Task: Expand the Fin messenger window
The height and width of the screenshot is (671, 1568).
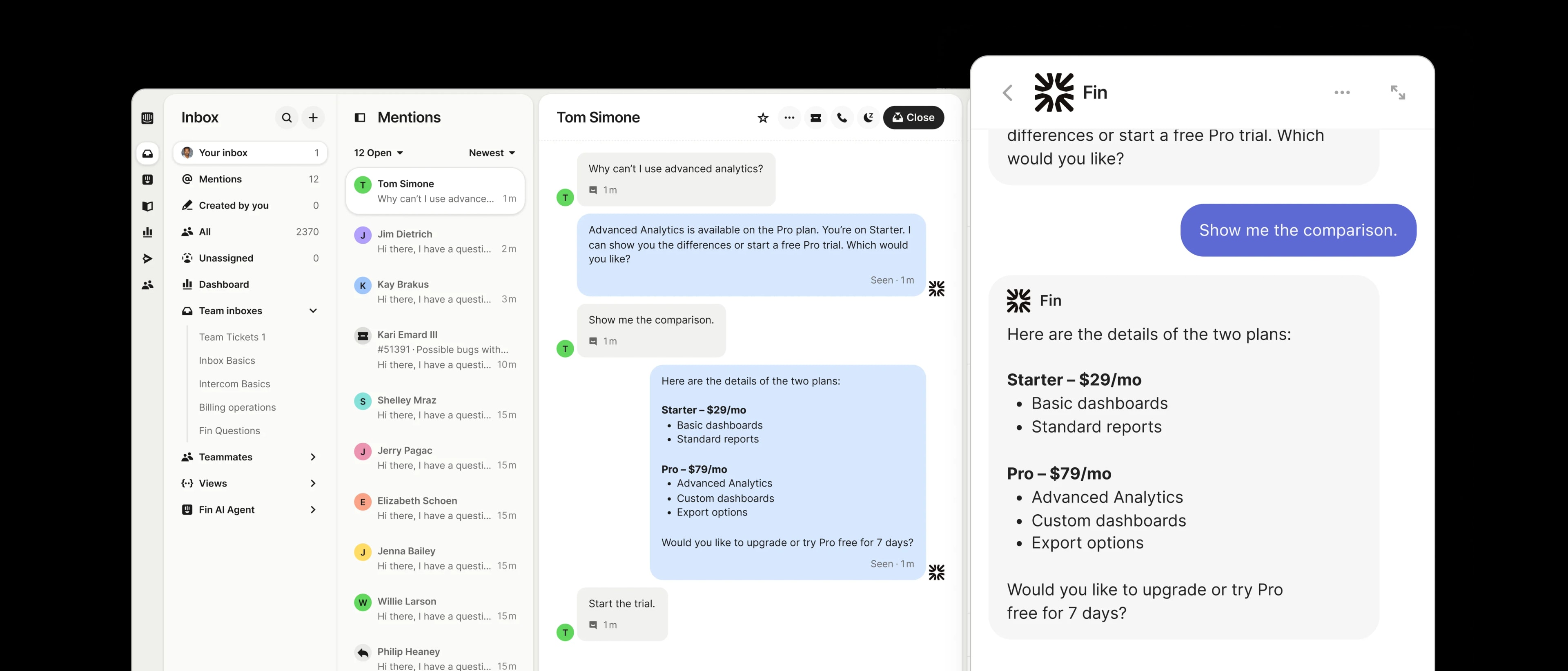Action: [x=1398, y=93]
